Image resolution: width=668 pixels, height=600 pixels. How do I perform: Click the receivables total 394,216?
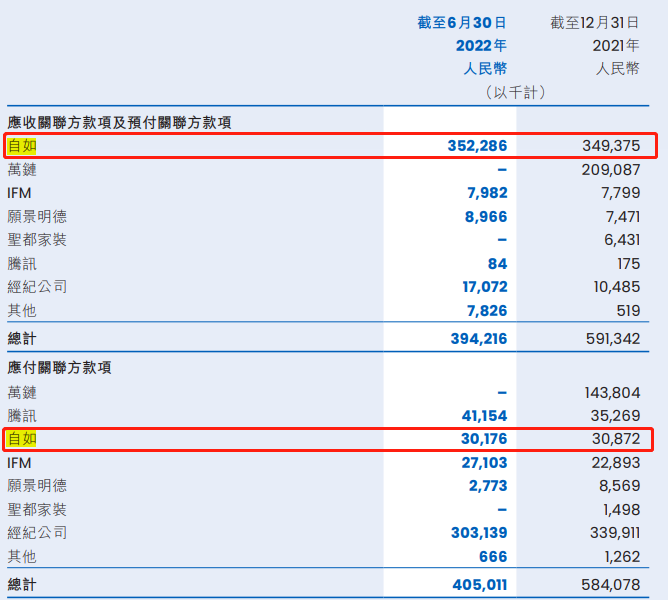[x=477, y=339]
